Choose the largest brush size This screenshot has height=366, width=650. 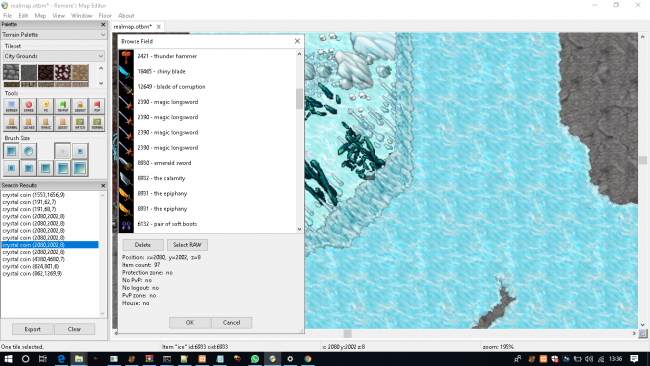pos(80,168)
